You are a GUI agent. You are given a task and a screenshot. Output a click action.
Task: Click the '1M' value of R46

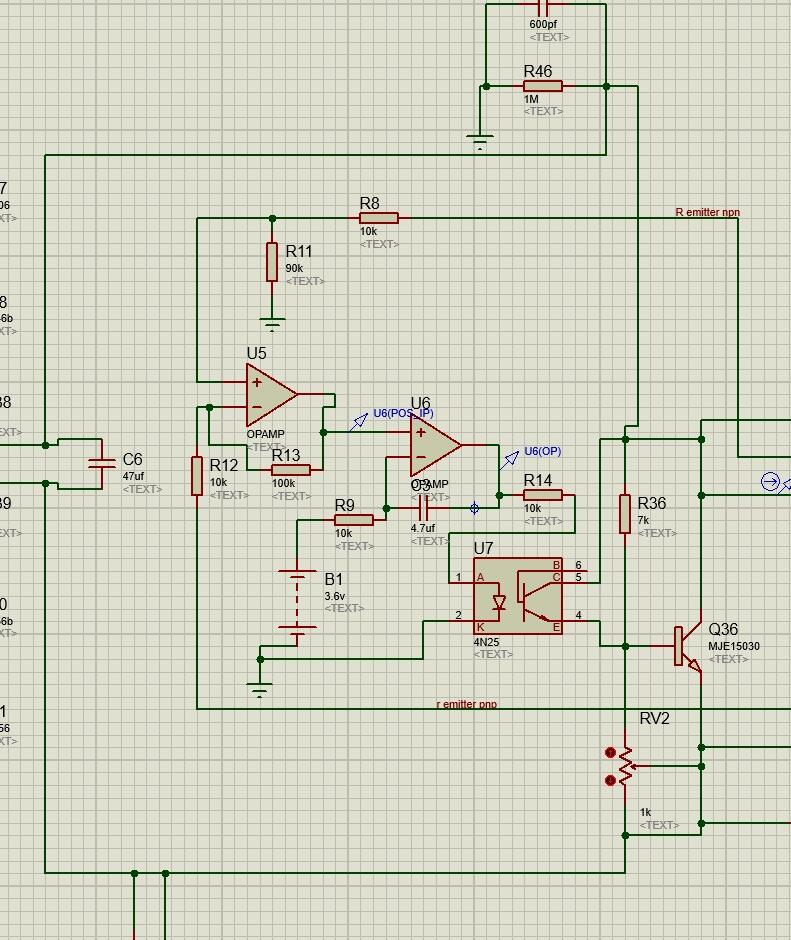tap(531, 99)
